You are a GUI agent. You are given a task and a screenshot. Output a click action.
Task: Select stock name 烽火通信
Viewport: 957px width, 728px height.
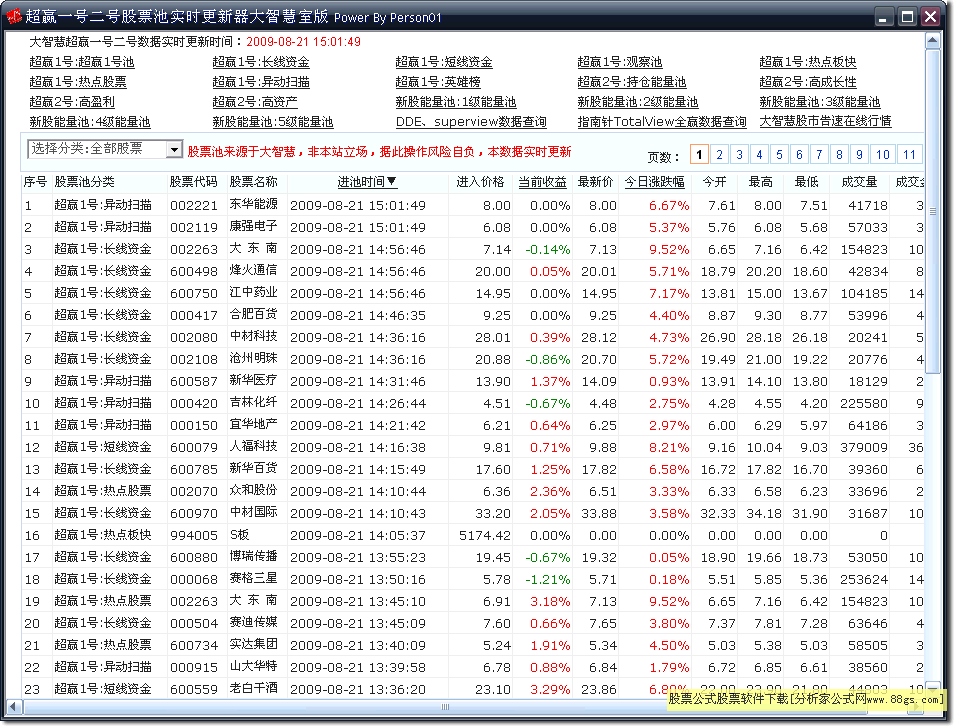tap(253, 270)
